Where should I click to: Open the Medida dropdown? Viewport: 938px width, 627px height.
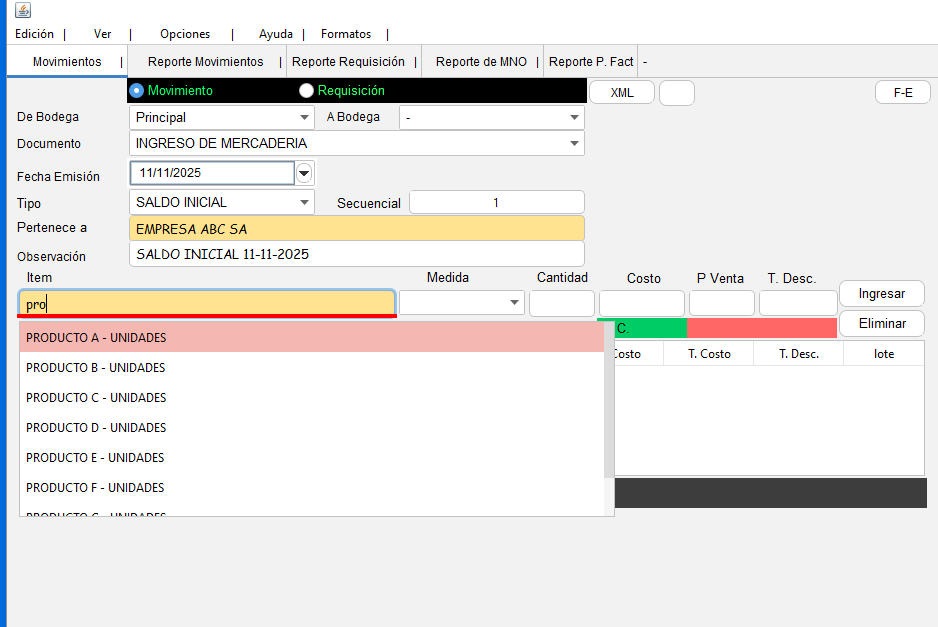click(x=462, y=303)
